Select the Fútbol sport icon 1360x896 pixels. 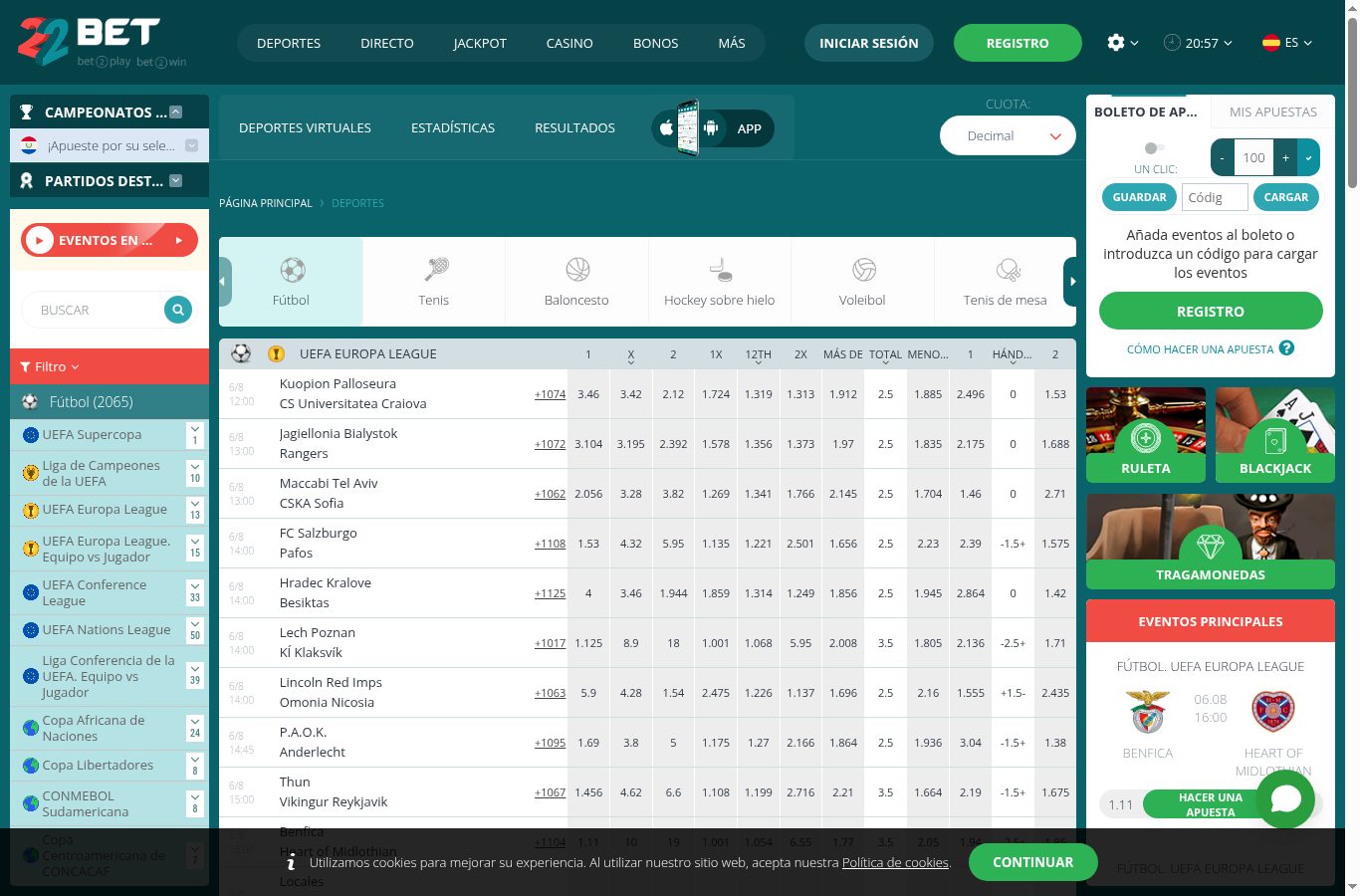pyautogui.click(x=292, y=270)
